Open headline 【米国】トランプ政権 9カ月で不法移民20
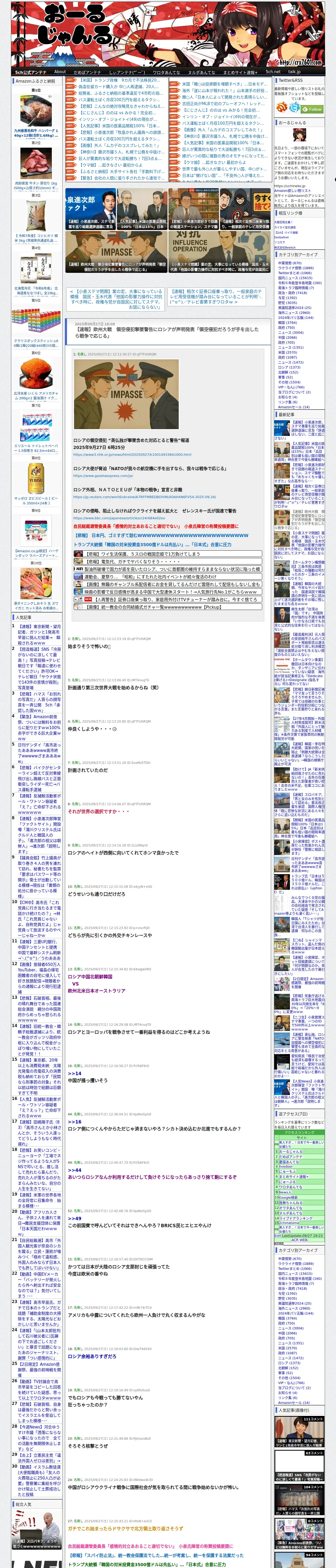This screenshot has height=1568, width=336. coord(120,80)
